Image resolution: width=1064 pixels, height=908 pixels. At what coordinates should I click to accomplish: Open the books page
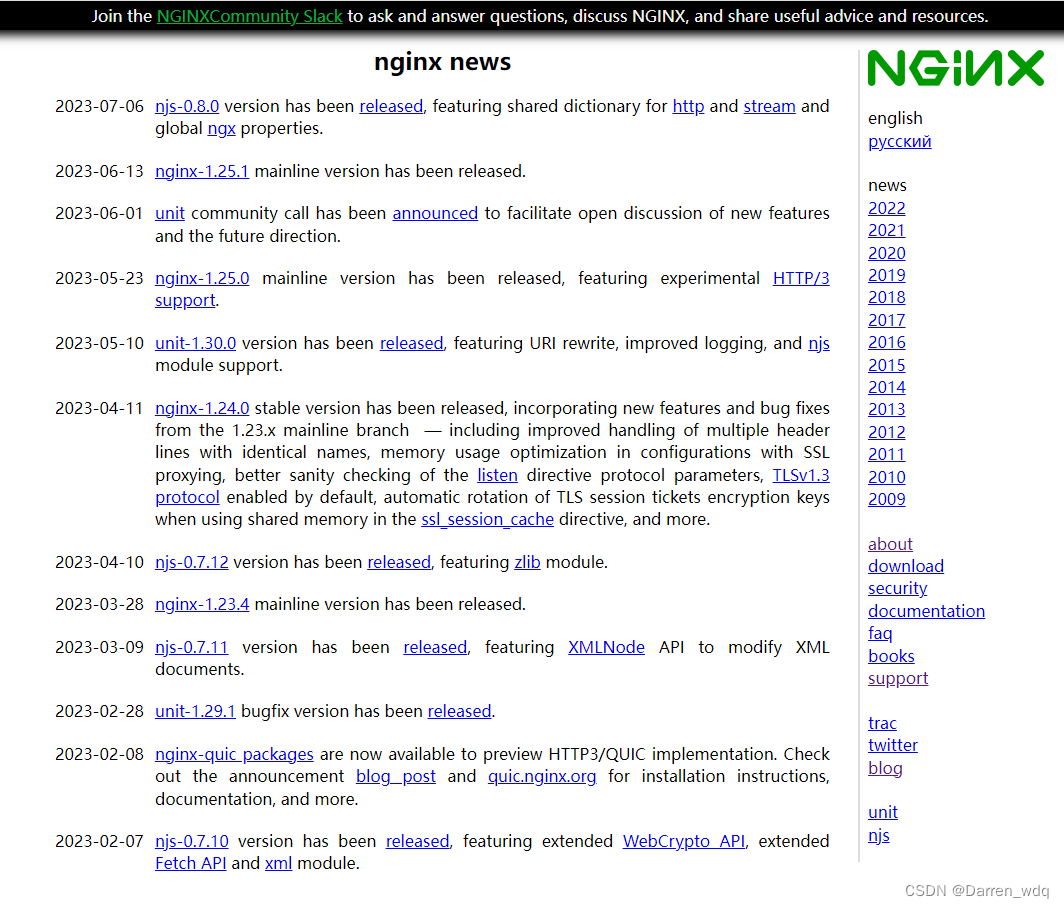coord(891,657)
